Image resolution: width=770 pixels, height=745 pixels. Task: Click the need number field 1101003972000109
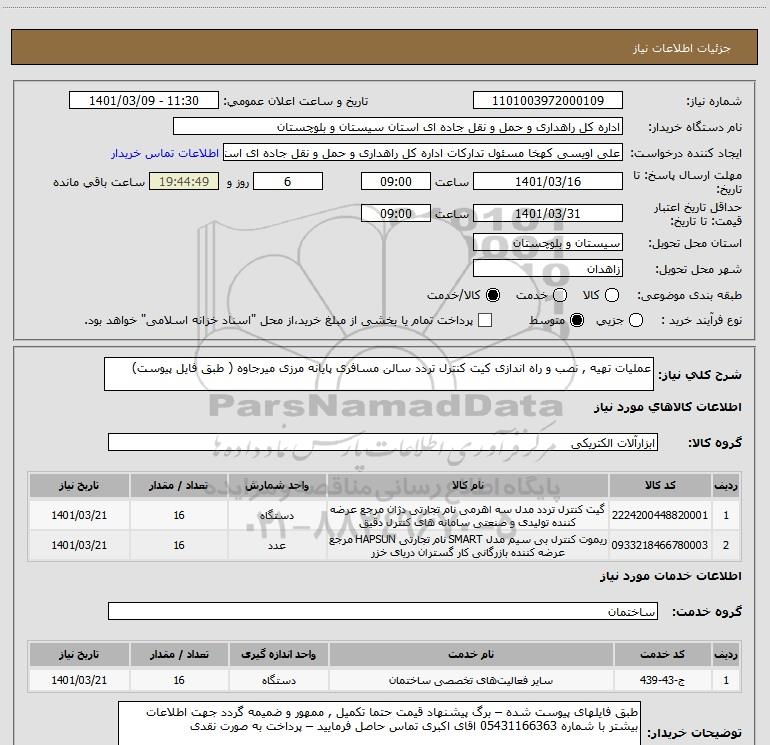click(548, 101)
